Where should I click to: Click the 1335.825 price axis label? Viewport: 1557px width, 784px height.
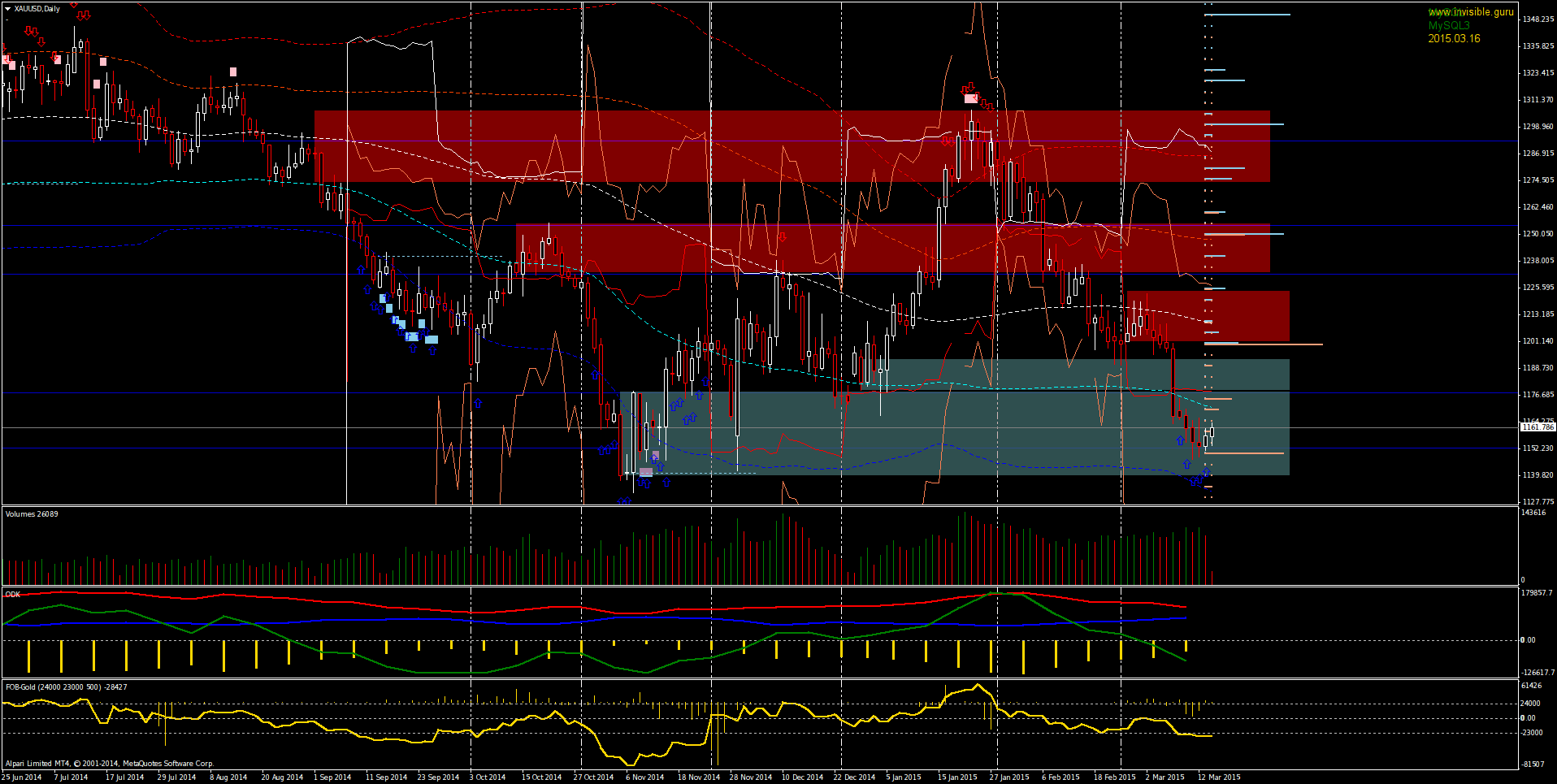(1537, 45)
